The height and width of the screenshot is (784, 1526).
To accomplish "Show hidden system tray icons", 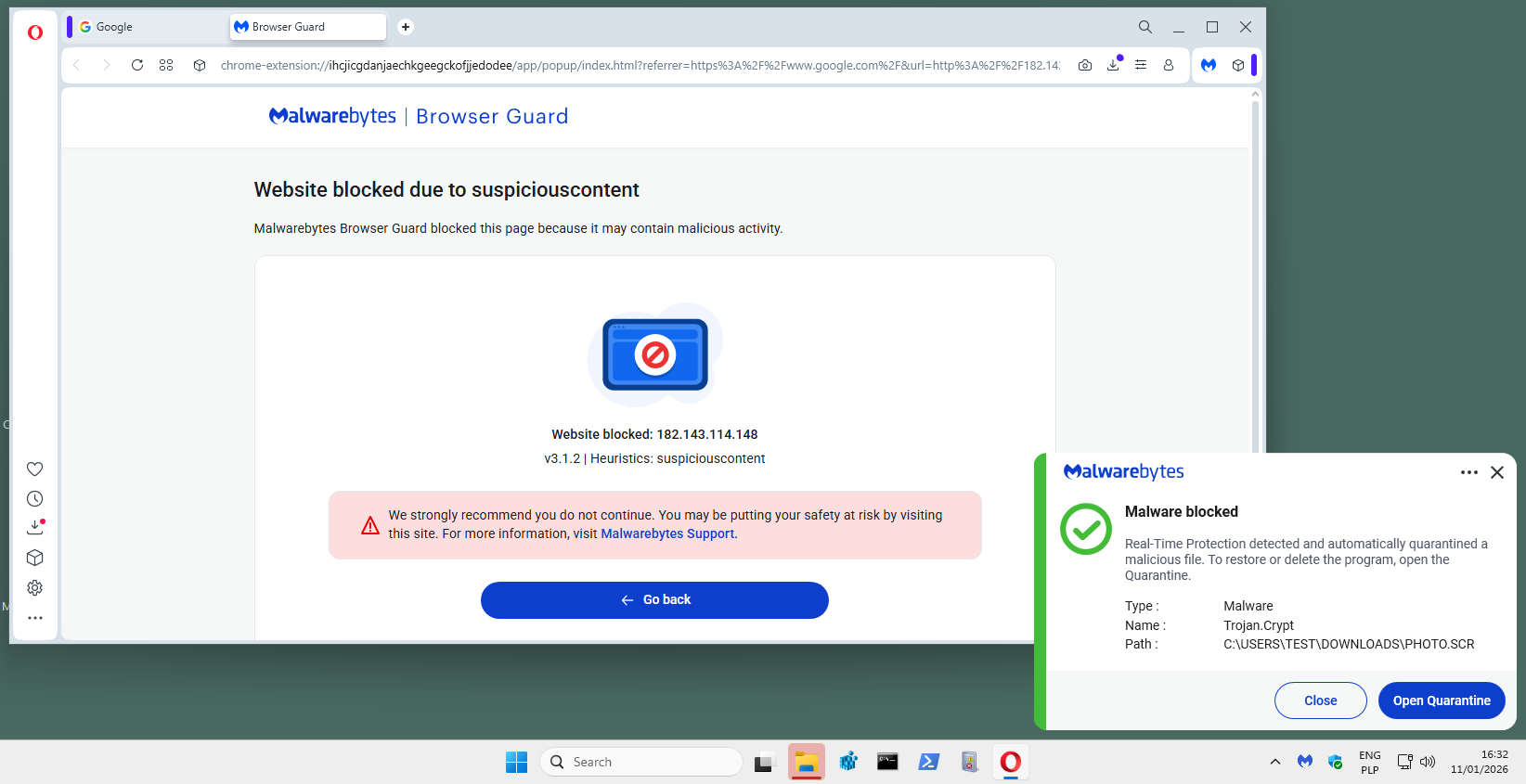I will click(x=1275, y=762).
